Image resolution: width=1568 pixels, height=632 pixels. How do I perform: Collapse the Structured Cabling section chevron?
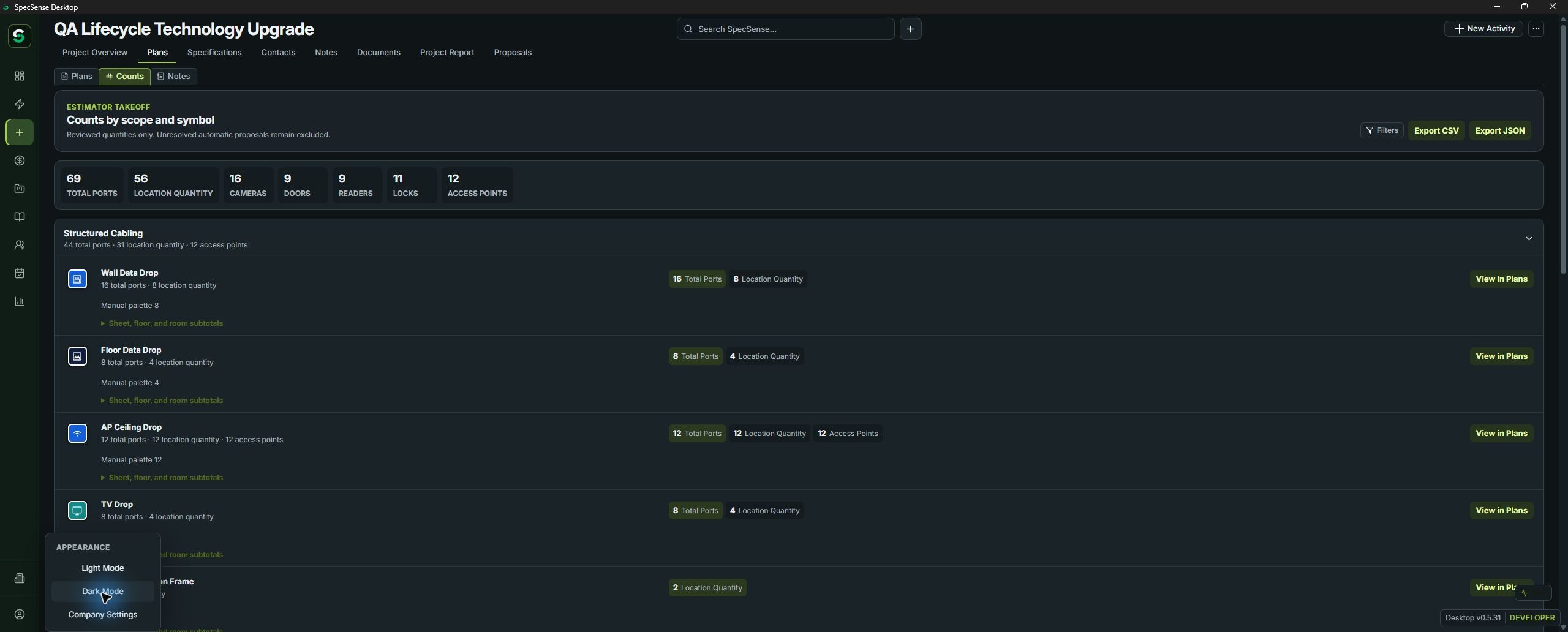pos(1529,239)
